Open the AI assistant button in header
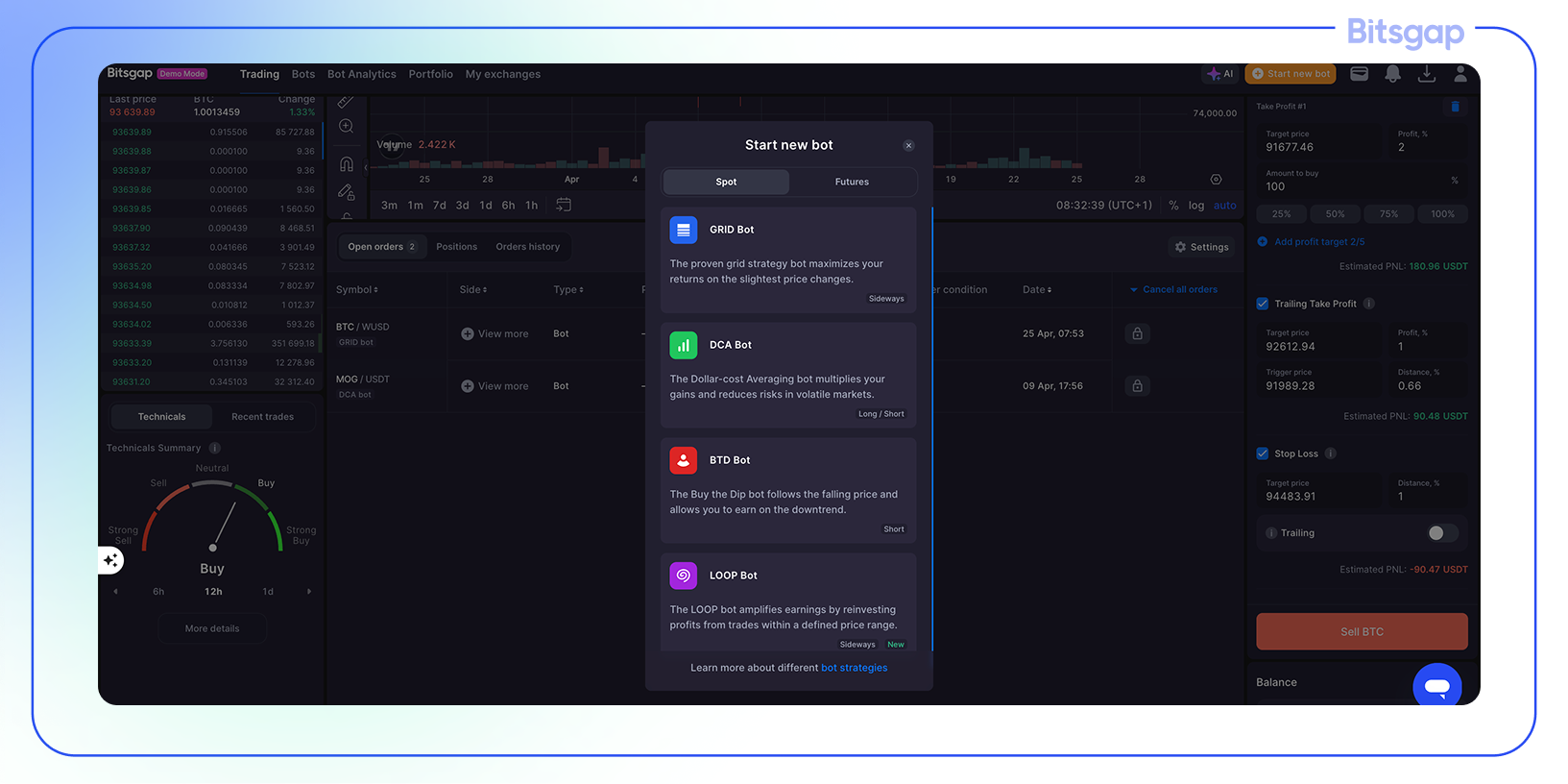Screen dimensions: 1568x784 [1220, 74]
